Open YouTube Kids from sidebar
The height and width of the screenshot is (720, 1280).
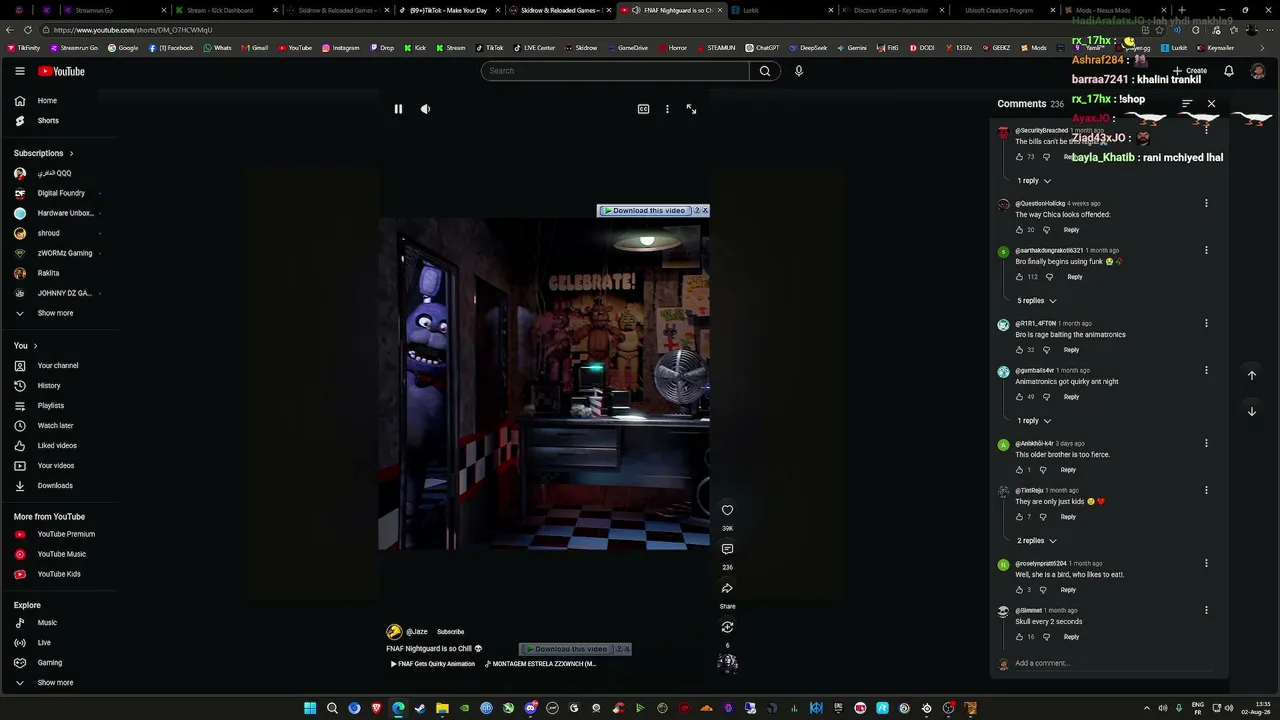click(x=57, y=574)
